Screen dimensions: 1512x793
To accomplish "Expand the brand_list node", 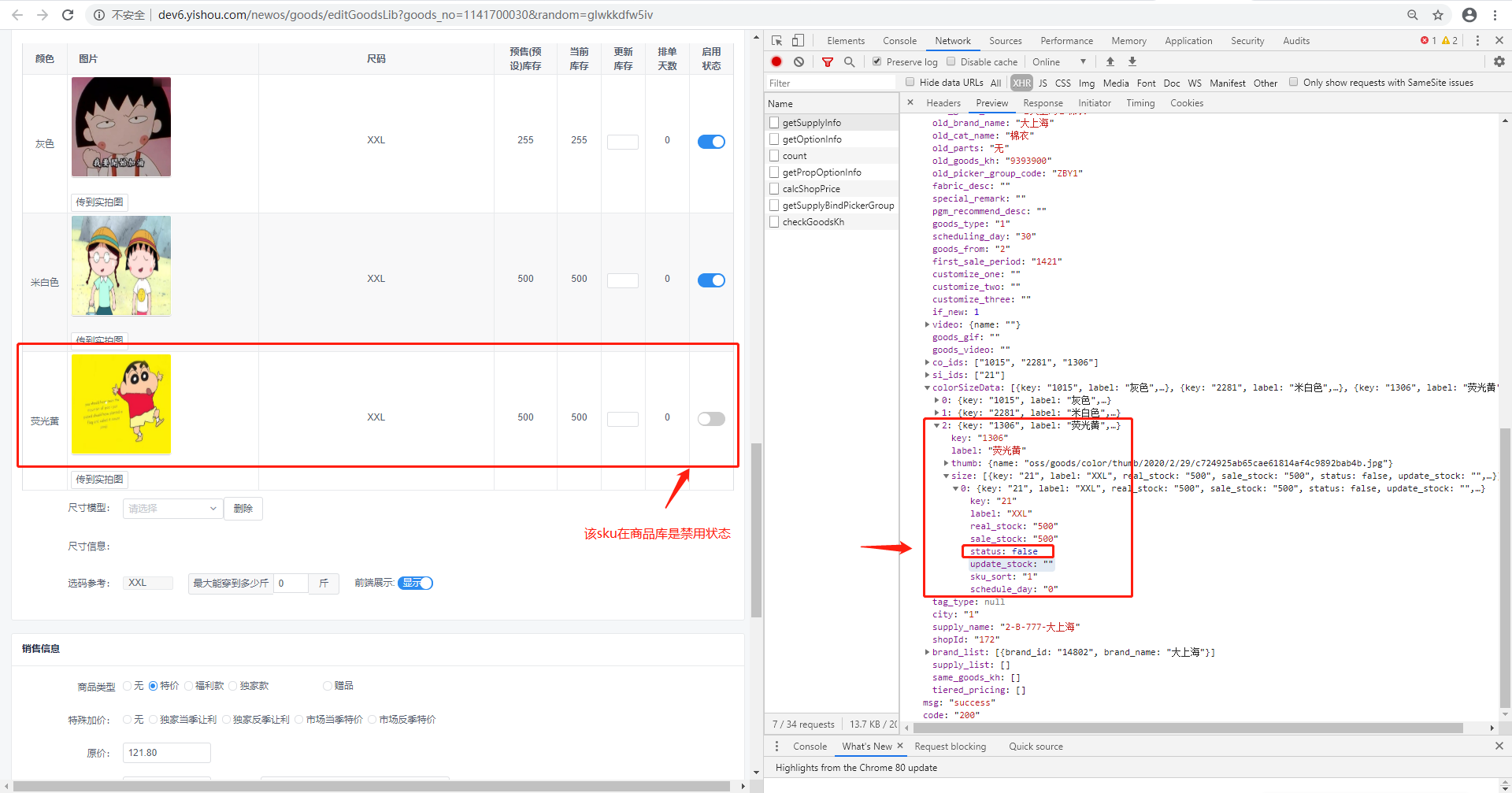I will coord(927,652).
